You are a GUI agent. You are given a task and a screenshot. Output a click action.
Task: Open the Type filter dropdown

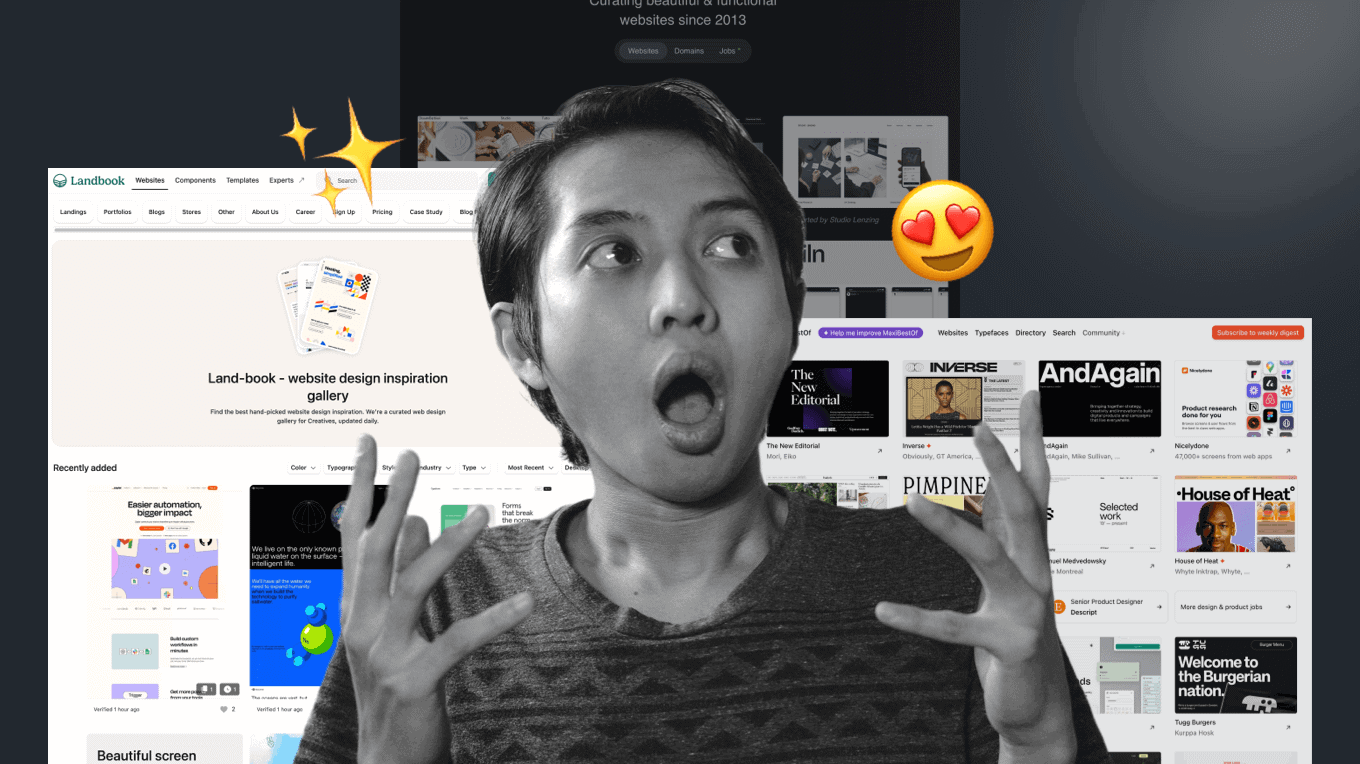tap(473, 467)
